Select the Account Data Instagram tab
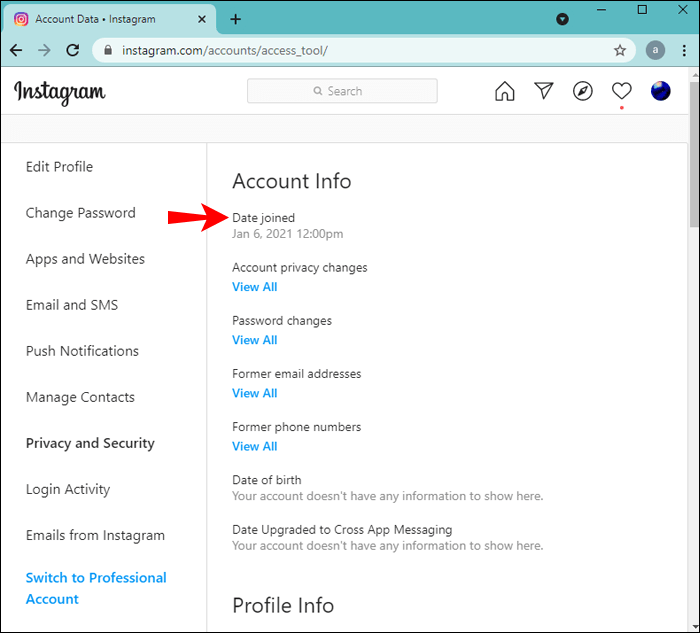This screenshot has width=700, height=633. [x=109, y=19]
